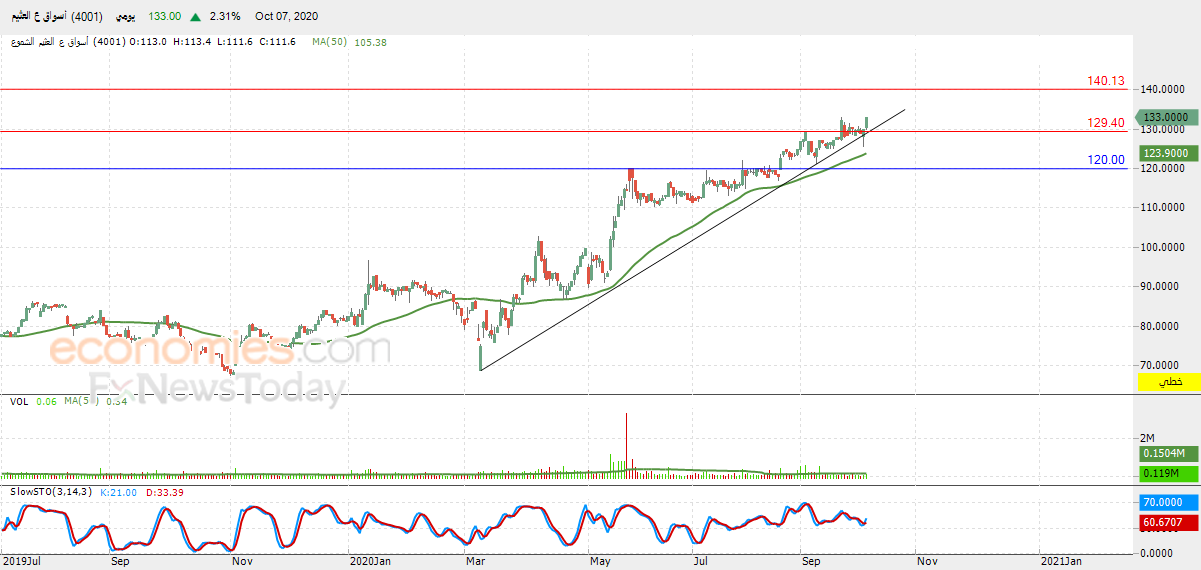
Task: Toggle the VOL indicator label
Action: (18, 401)
